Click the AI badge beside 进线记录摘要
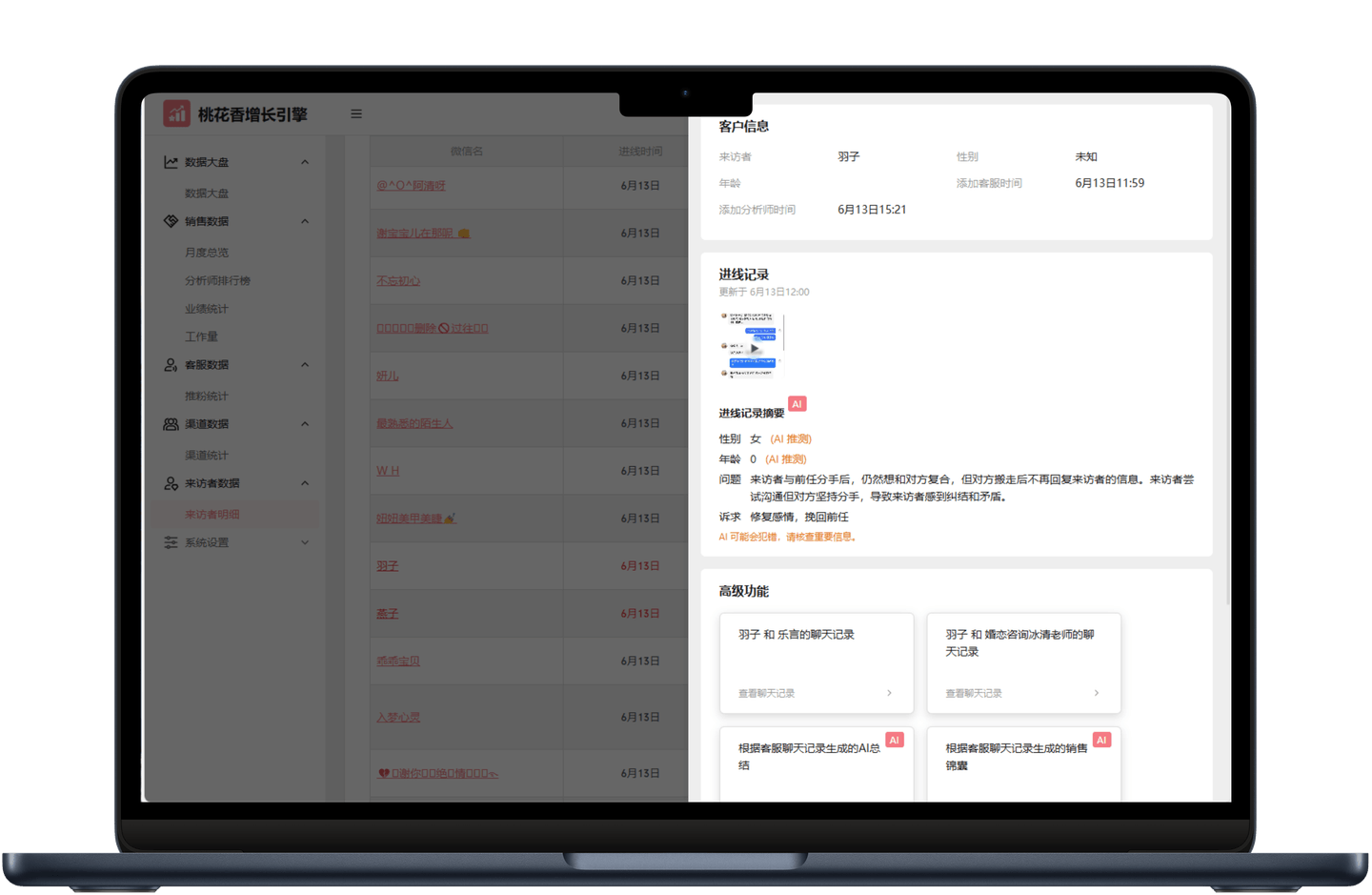Viewport: 1372px width, 895px height. pos(797,404)
